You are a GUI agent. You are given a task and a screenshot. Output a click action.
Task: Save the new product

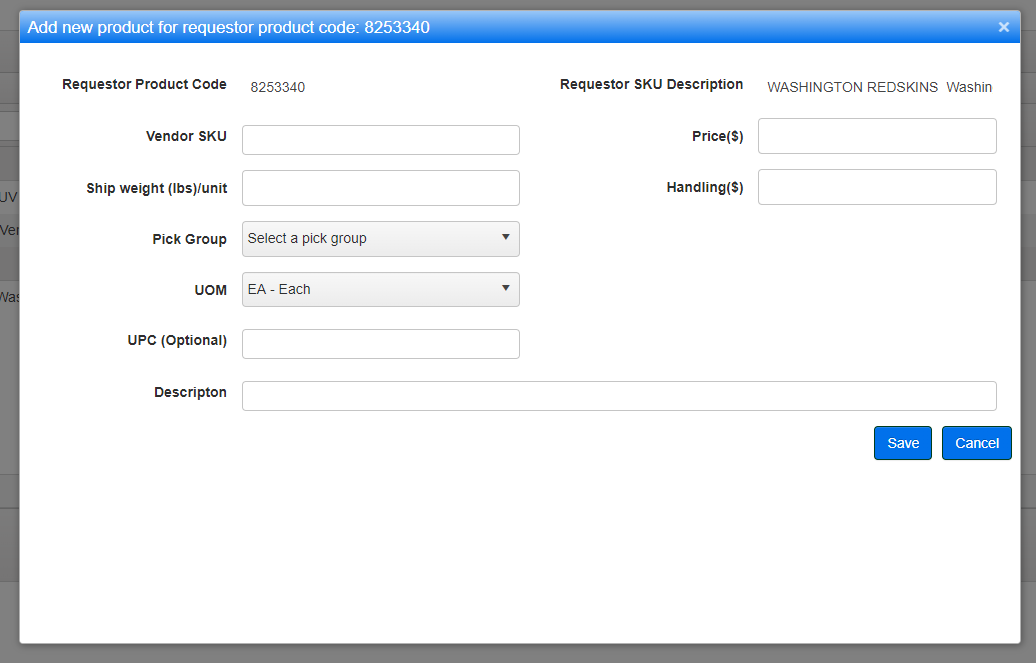[x=903, y=443]
